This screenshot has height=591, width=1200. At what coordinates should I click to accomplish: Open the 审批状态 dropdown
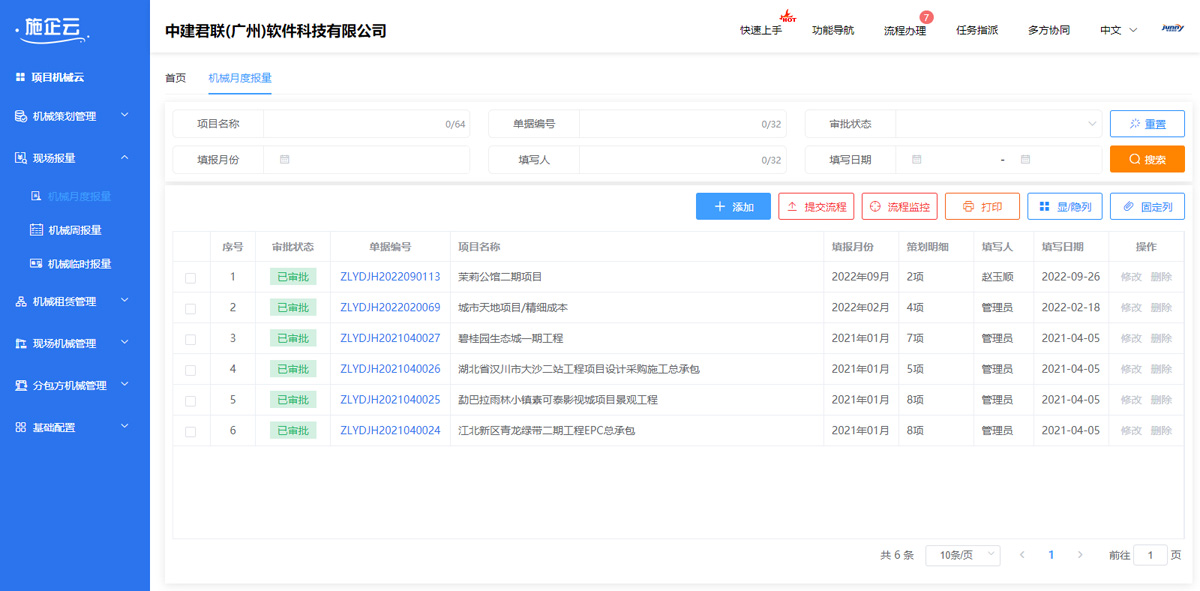998,124
